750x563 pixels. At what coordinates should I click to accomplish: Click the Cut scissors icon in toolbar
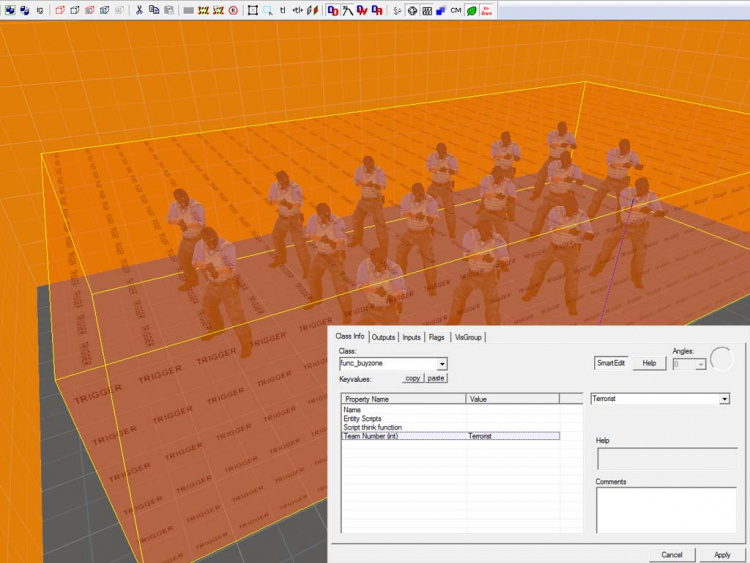point(139,10)
